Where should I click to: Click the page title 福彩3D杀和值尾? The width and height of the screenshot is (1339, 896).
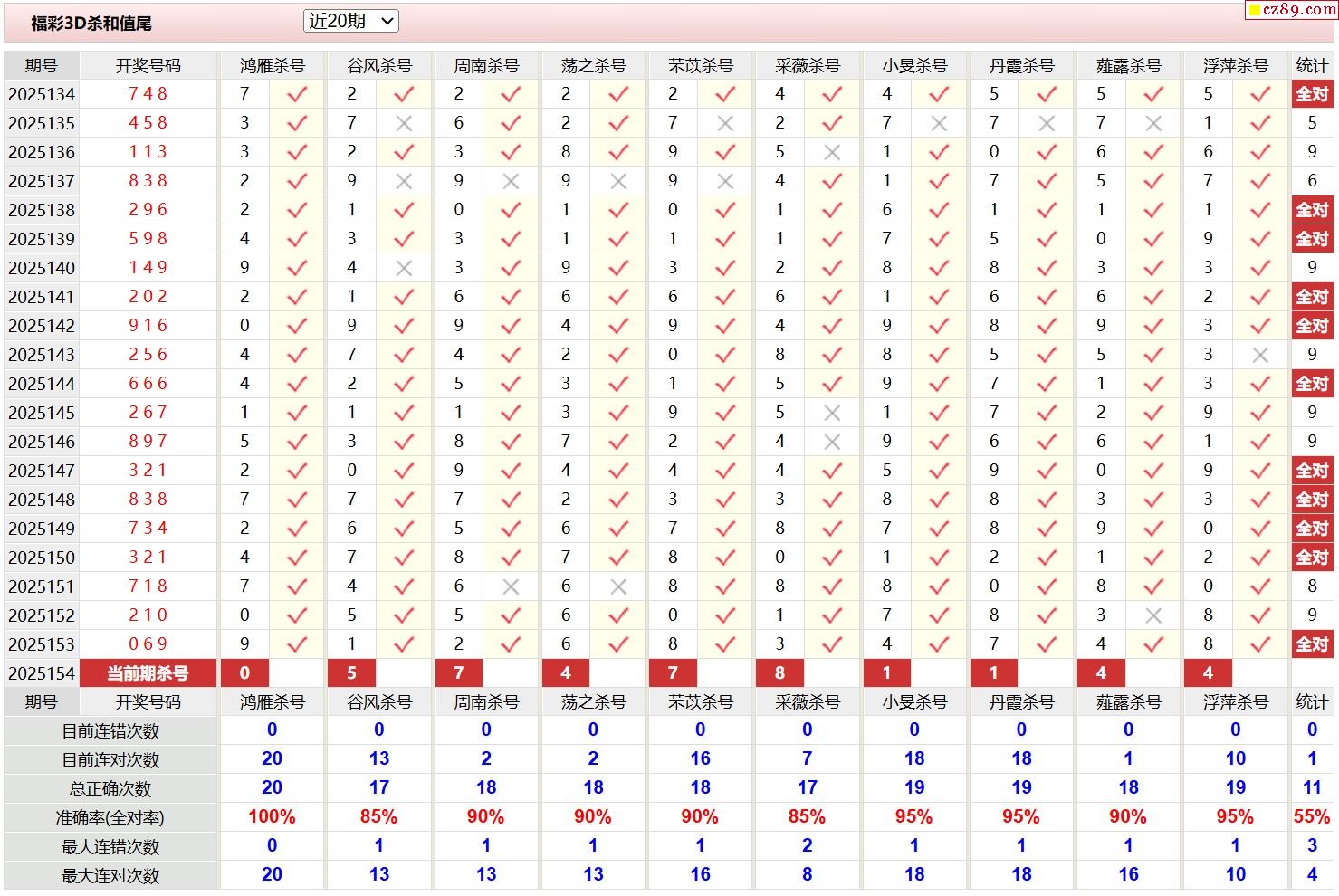[x=91, y=24]
